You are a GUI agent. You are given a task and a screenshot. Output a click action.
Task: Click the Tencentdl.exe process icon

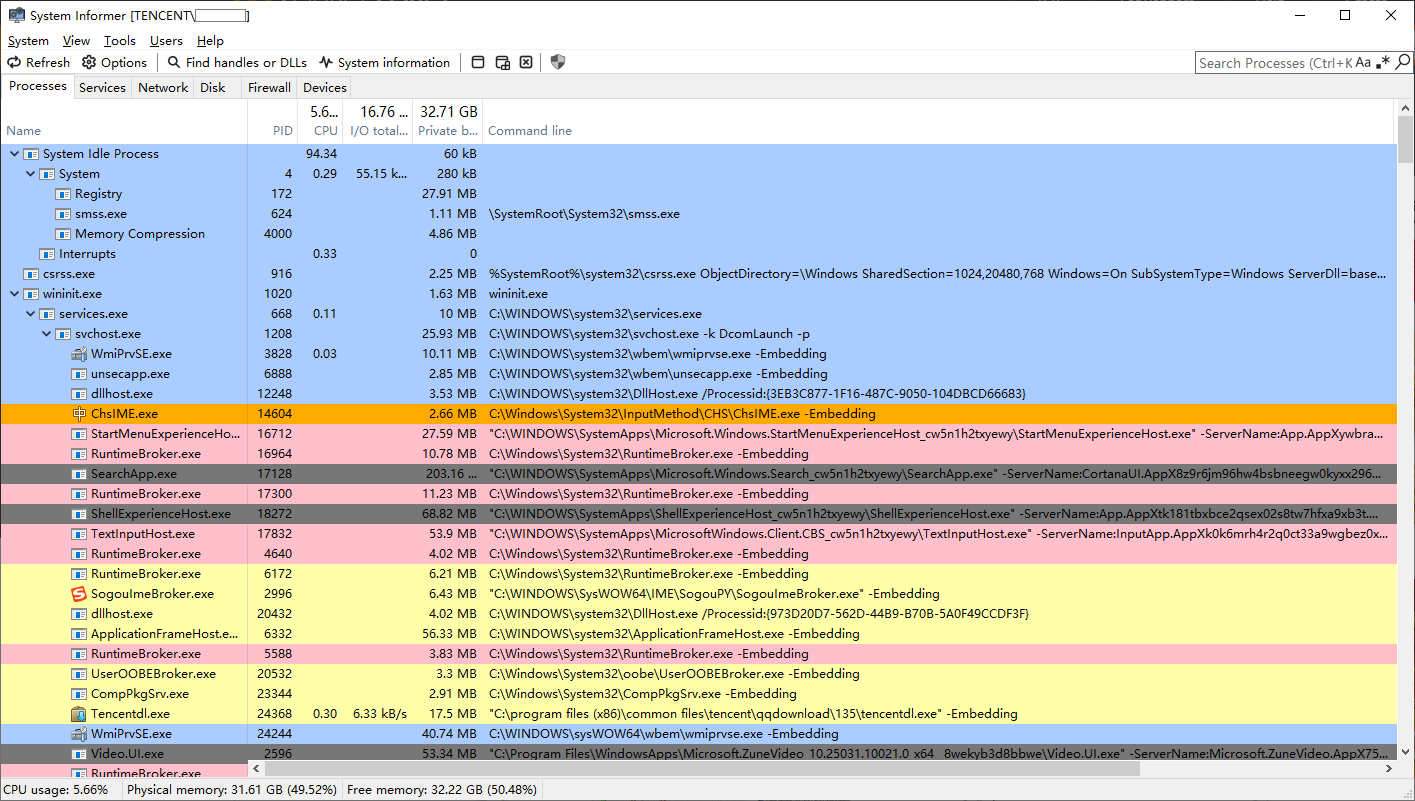coord(79,714)
